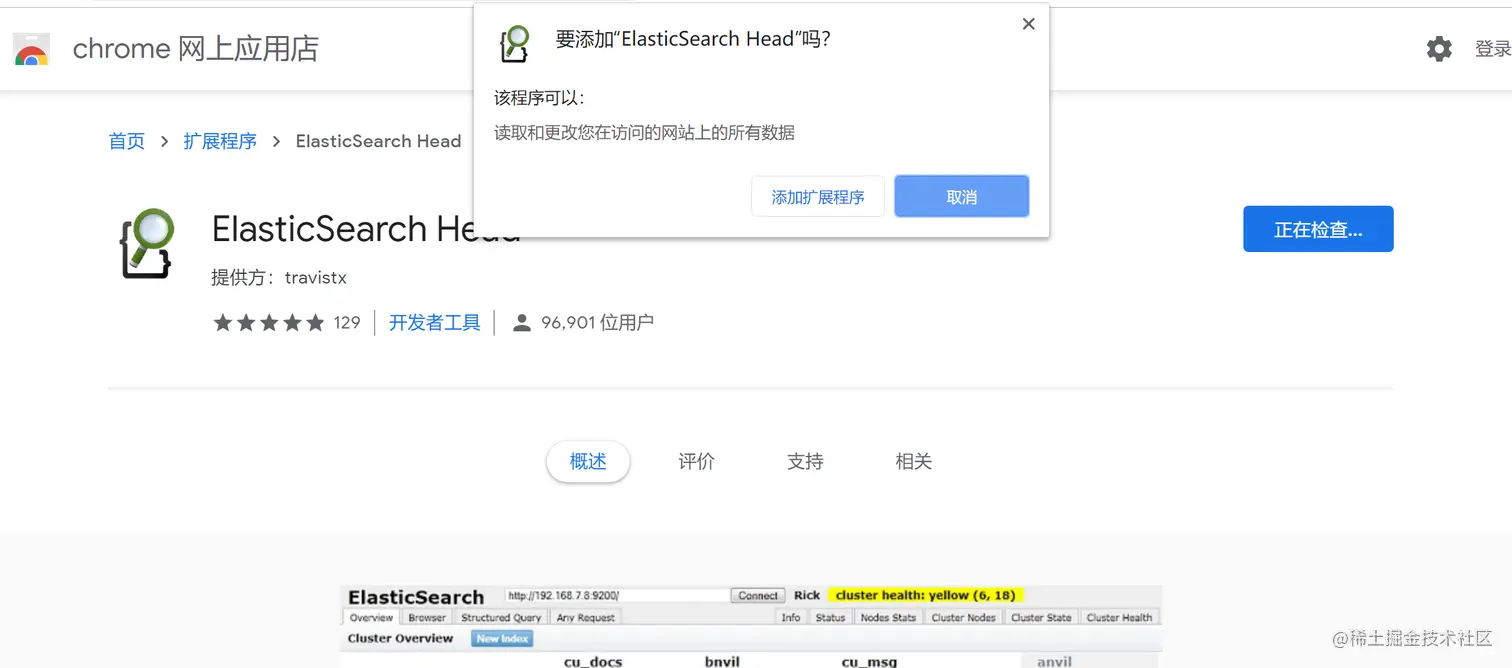This screenshot has width=1512, height=668.
Task: Click Connect button in the preview screenshot
Action: [x=758, y=595]
